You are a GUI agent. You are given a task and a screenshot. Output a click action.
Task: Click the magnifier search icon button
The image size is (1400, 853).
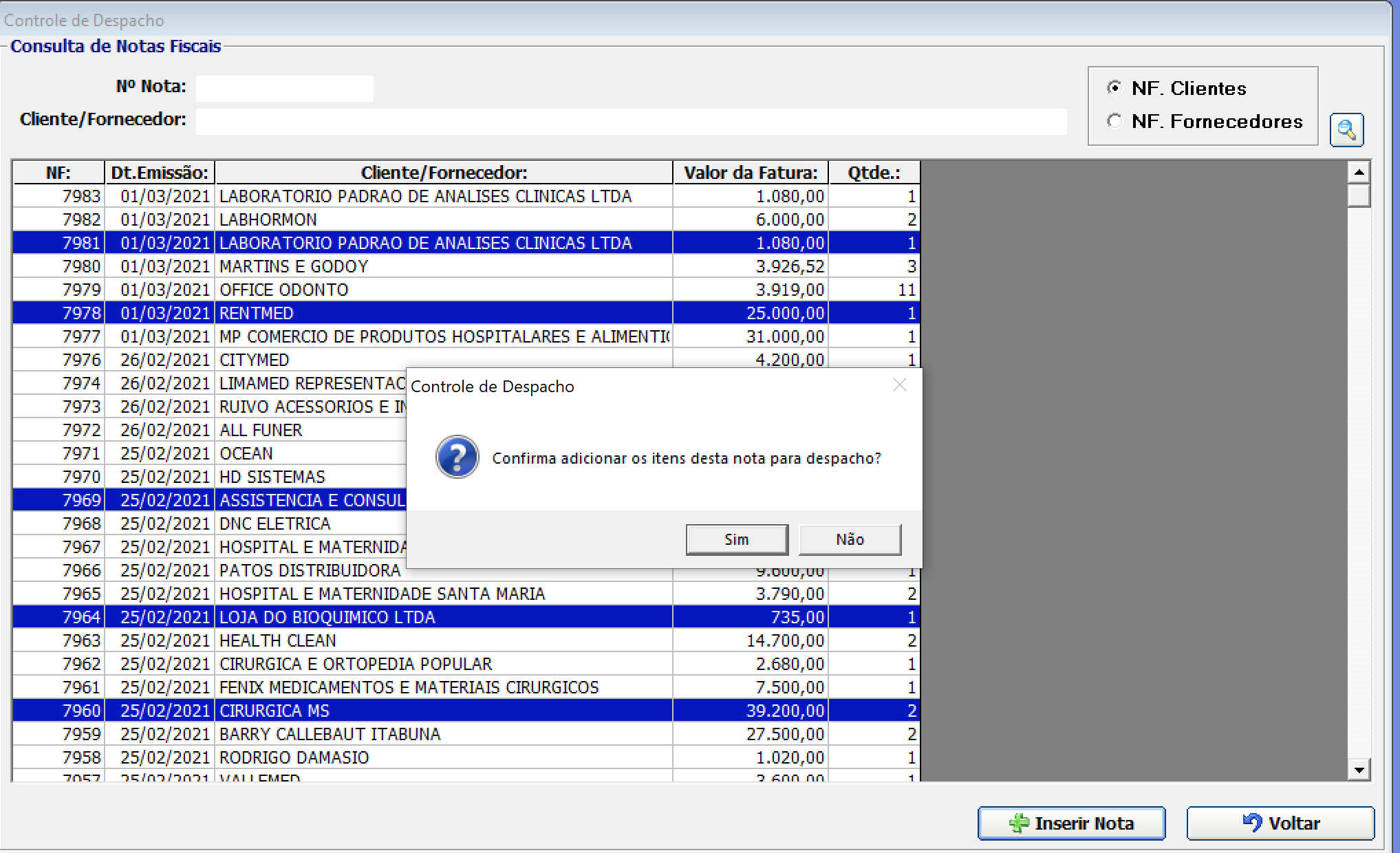pyautogui.click(x=1346, y=129)
